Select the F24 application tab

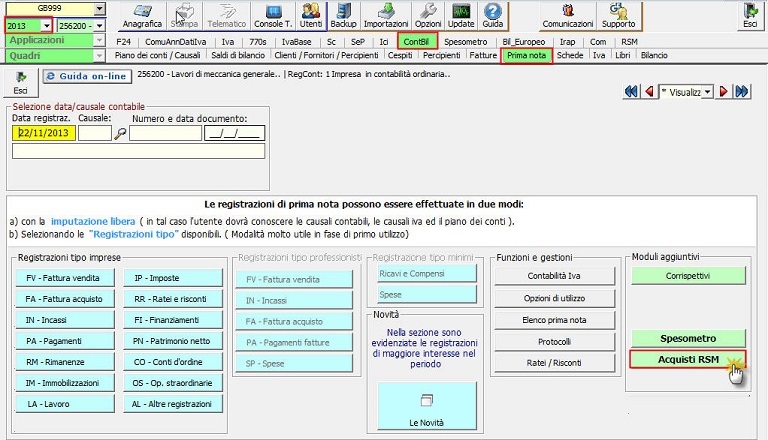click(123, 42)
